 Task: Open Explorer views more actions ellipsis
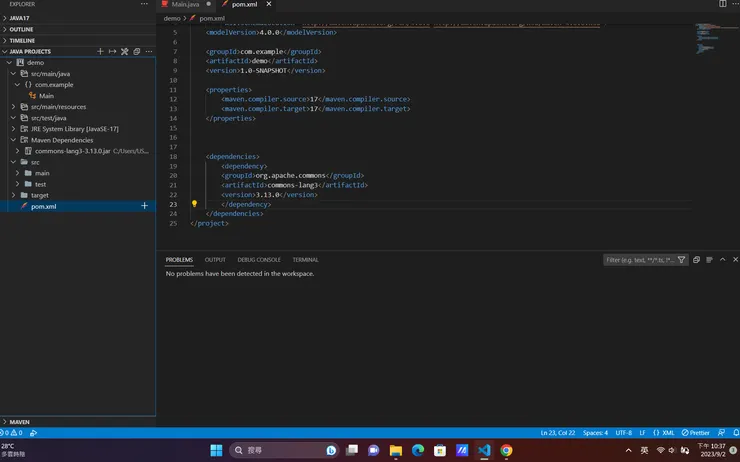[x=144, y=4]
